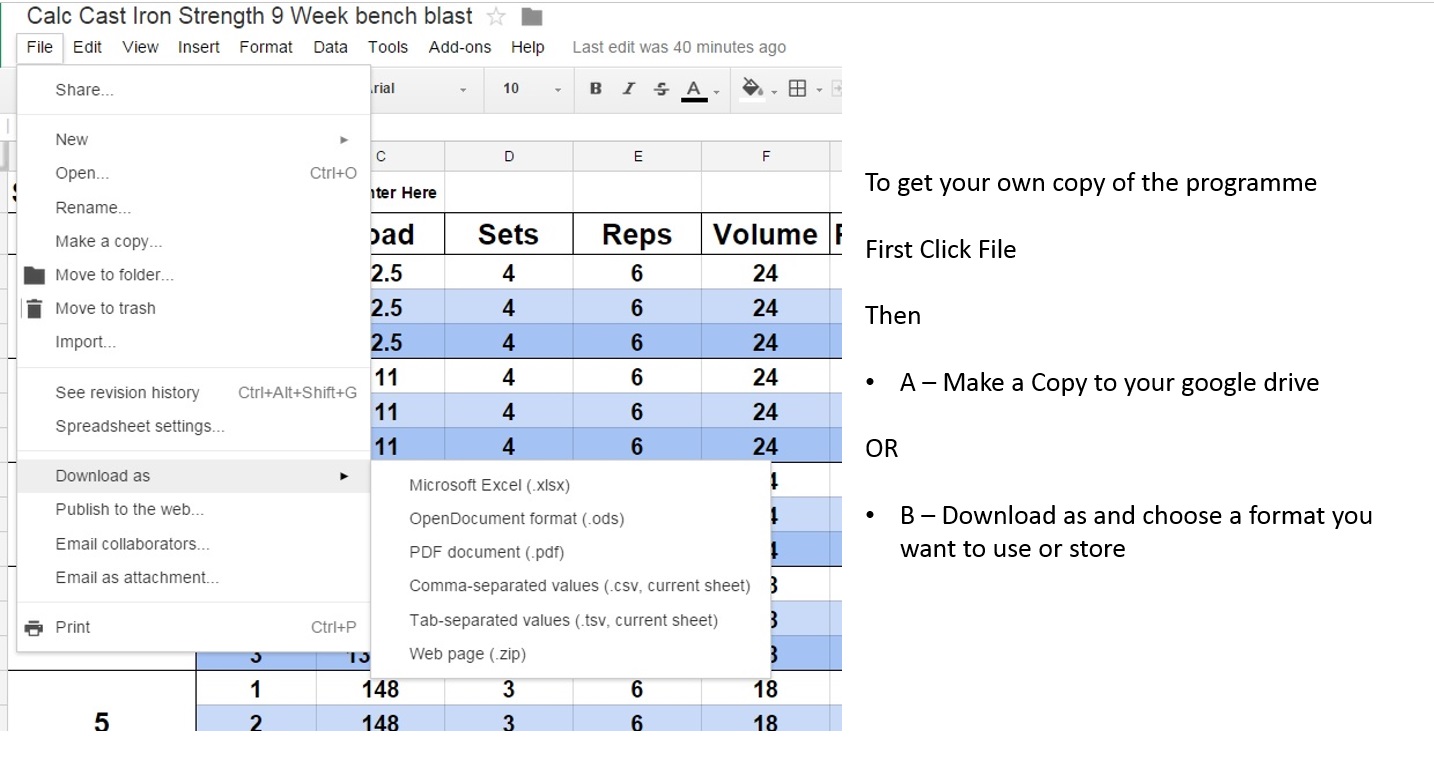The image size is (1434, 758).
Task: Open the text color picker
Action: (694, 89)
